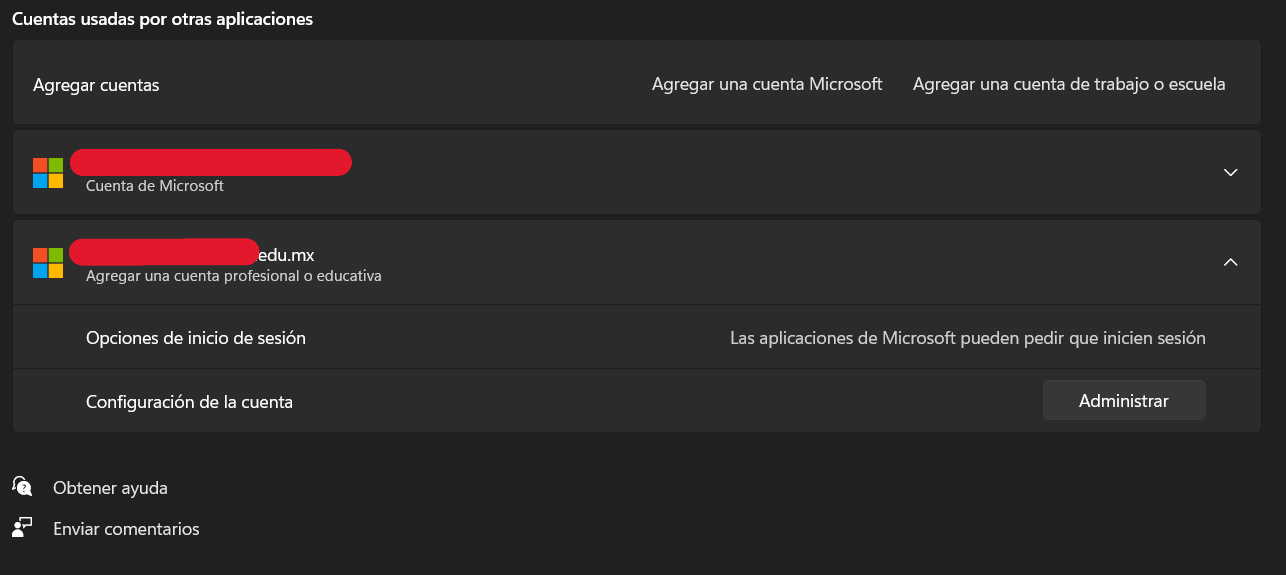Click Agregar una cuenta Microsoft
This screenshot has width=1286, height=575.
click(767, 84)
